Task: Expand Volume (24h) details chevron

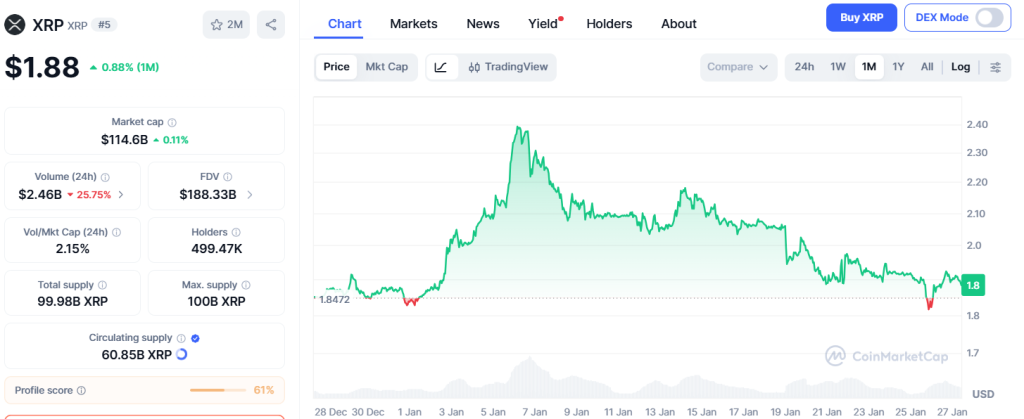Action: pos(121,194)
